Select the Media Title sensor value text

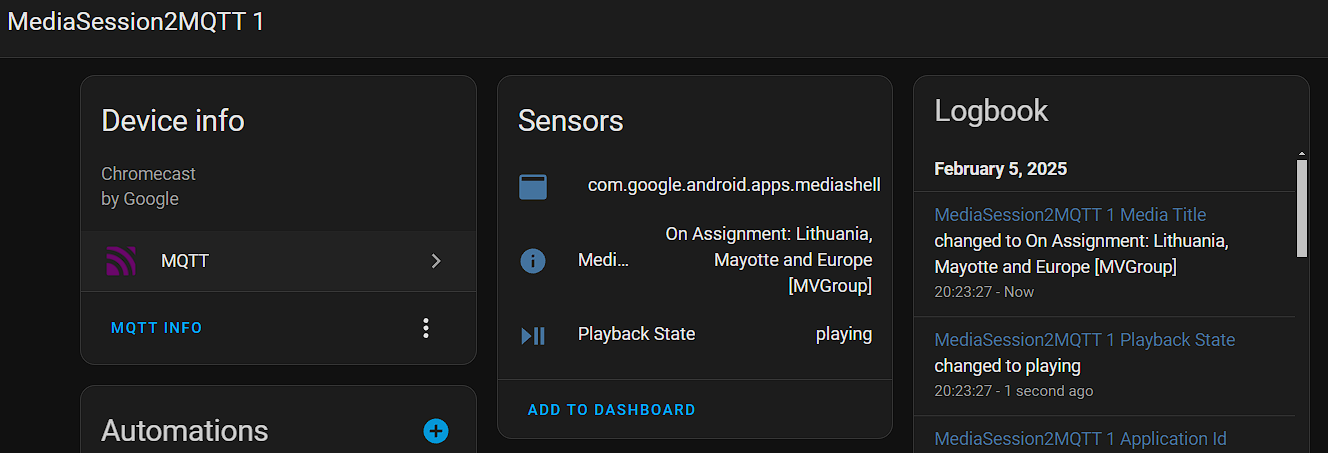point(768,260)
